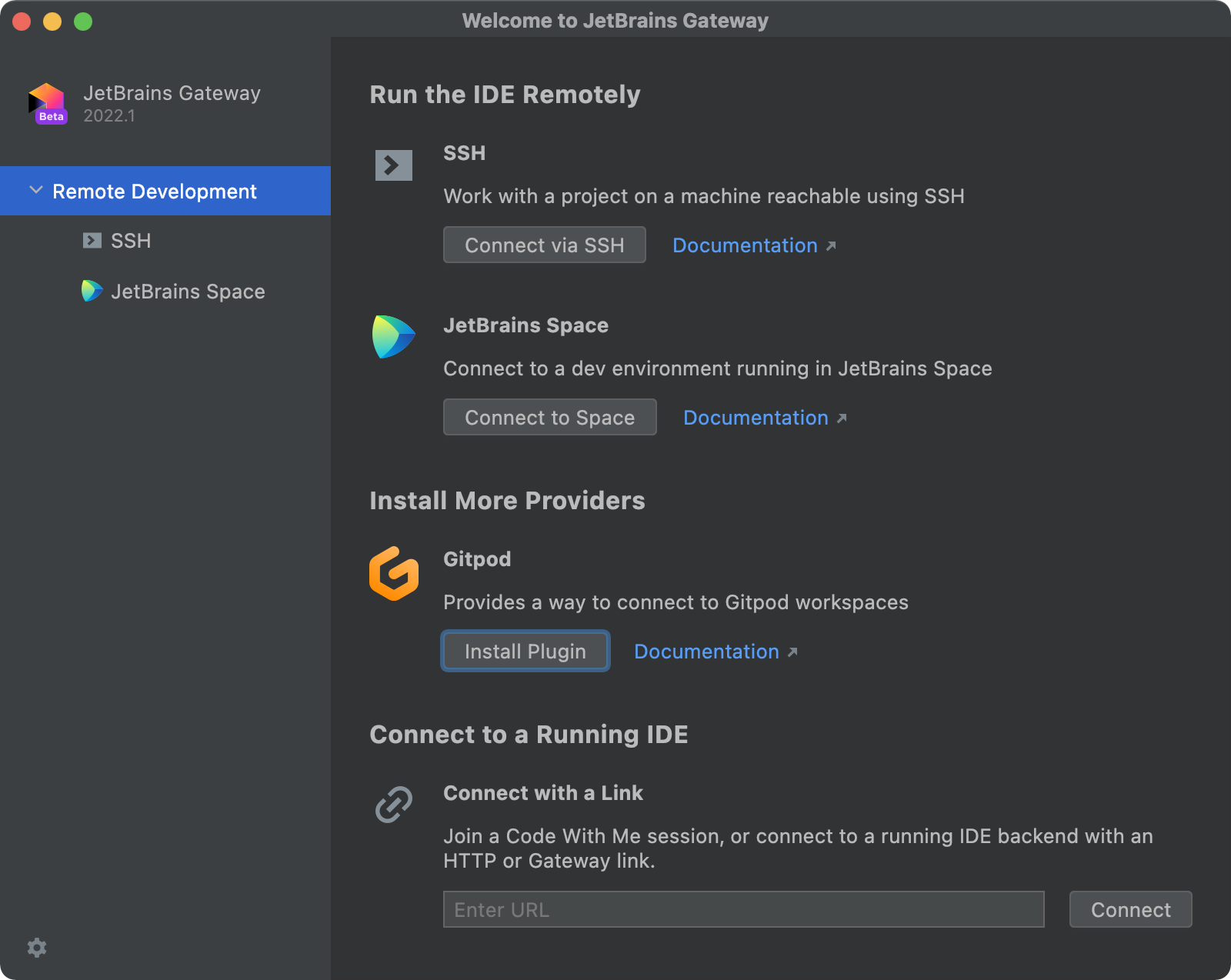This screenshot has width=1231, height=980.
Task: Click the chain link icon
Action: click(x=393, y=805)
